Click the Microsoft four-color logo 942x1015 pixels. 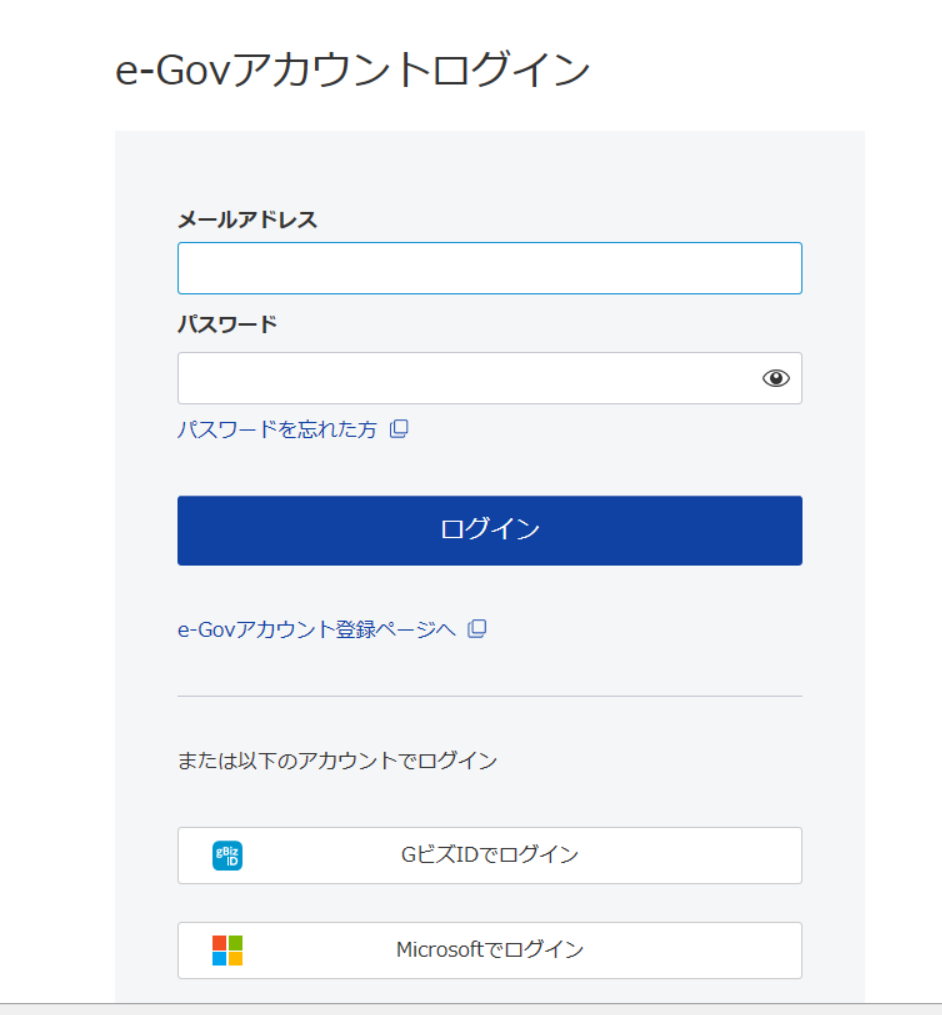(227, 950)
